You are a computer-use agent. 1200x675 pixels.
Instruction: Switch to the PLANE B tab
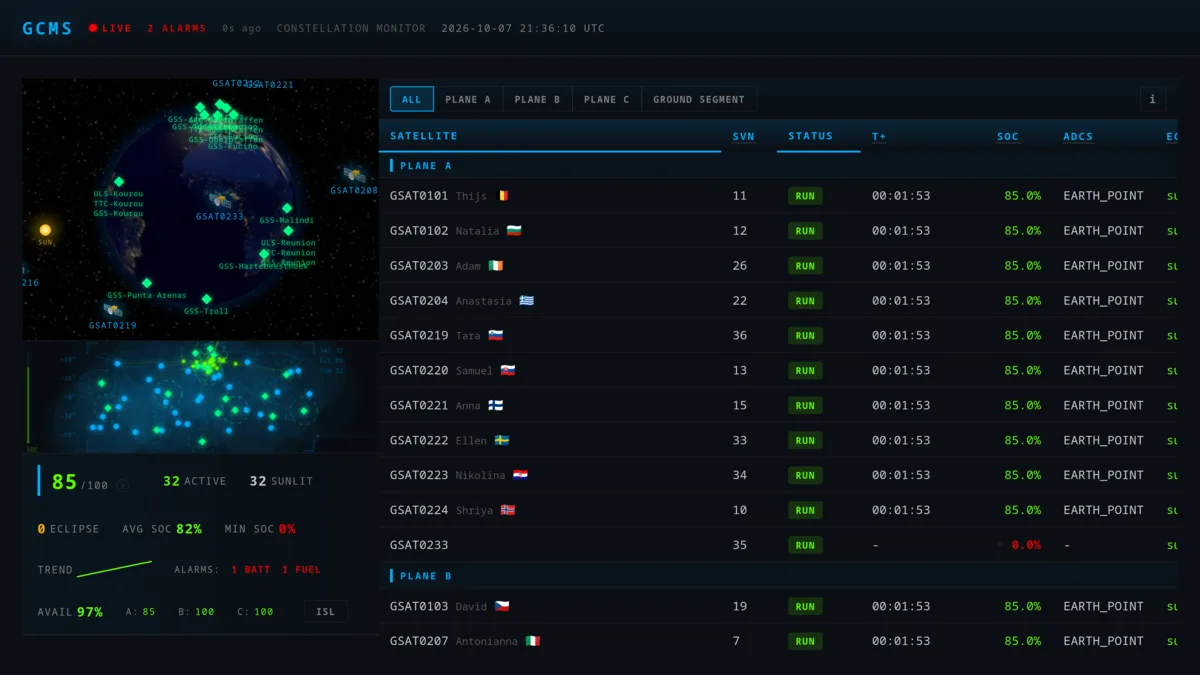click(x=538, y=99)
